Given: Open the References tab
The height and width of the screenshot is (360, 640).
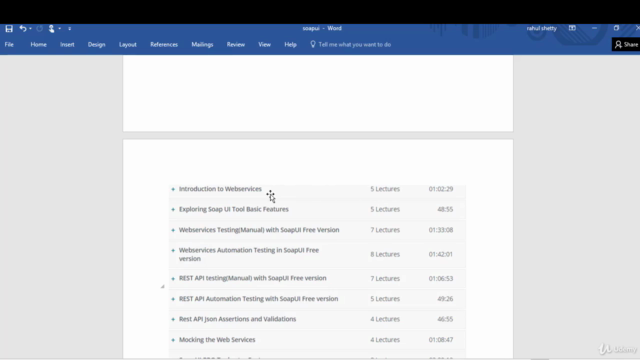Looking at the screenshot, I should tap(164, 44).
